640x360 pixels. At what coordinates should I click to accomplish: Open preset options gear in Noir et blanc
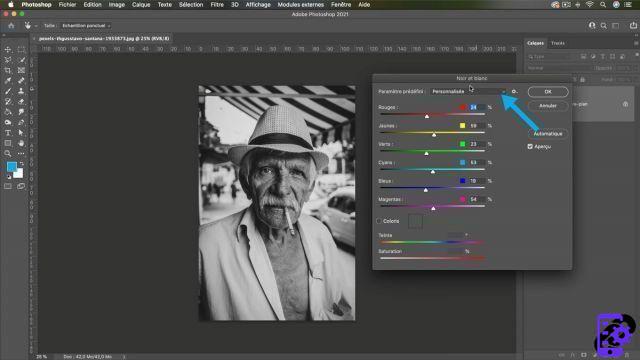pyautogui.click(x=515, y=91)
